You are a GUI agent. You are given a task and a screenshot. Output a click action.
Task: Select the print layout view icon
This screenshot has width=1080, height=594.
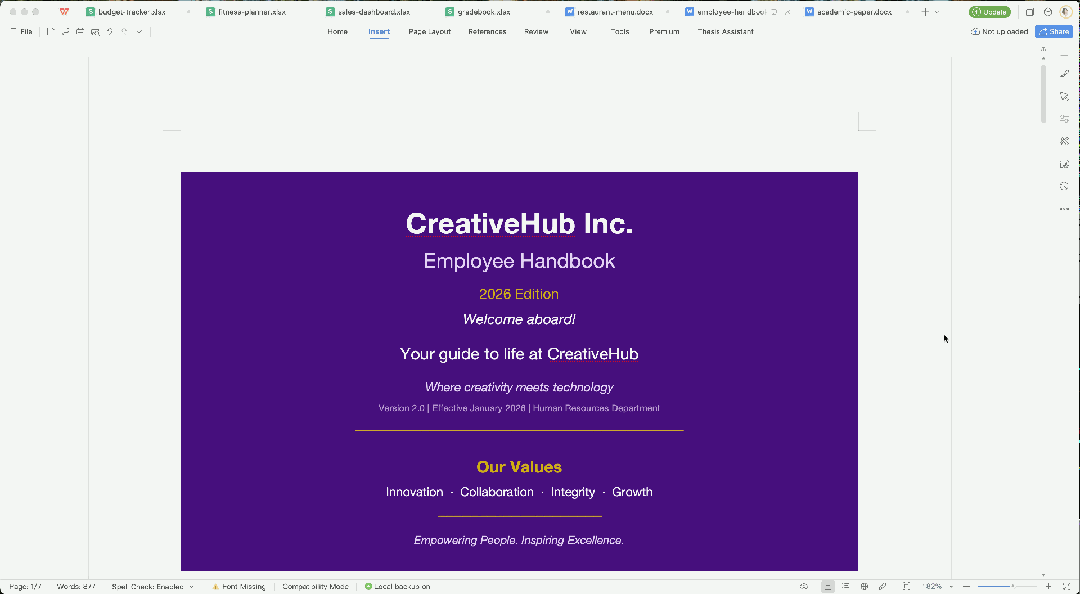point(828,586)
